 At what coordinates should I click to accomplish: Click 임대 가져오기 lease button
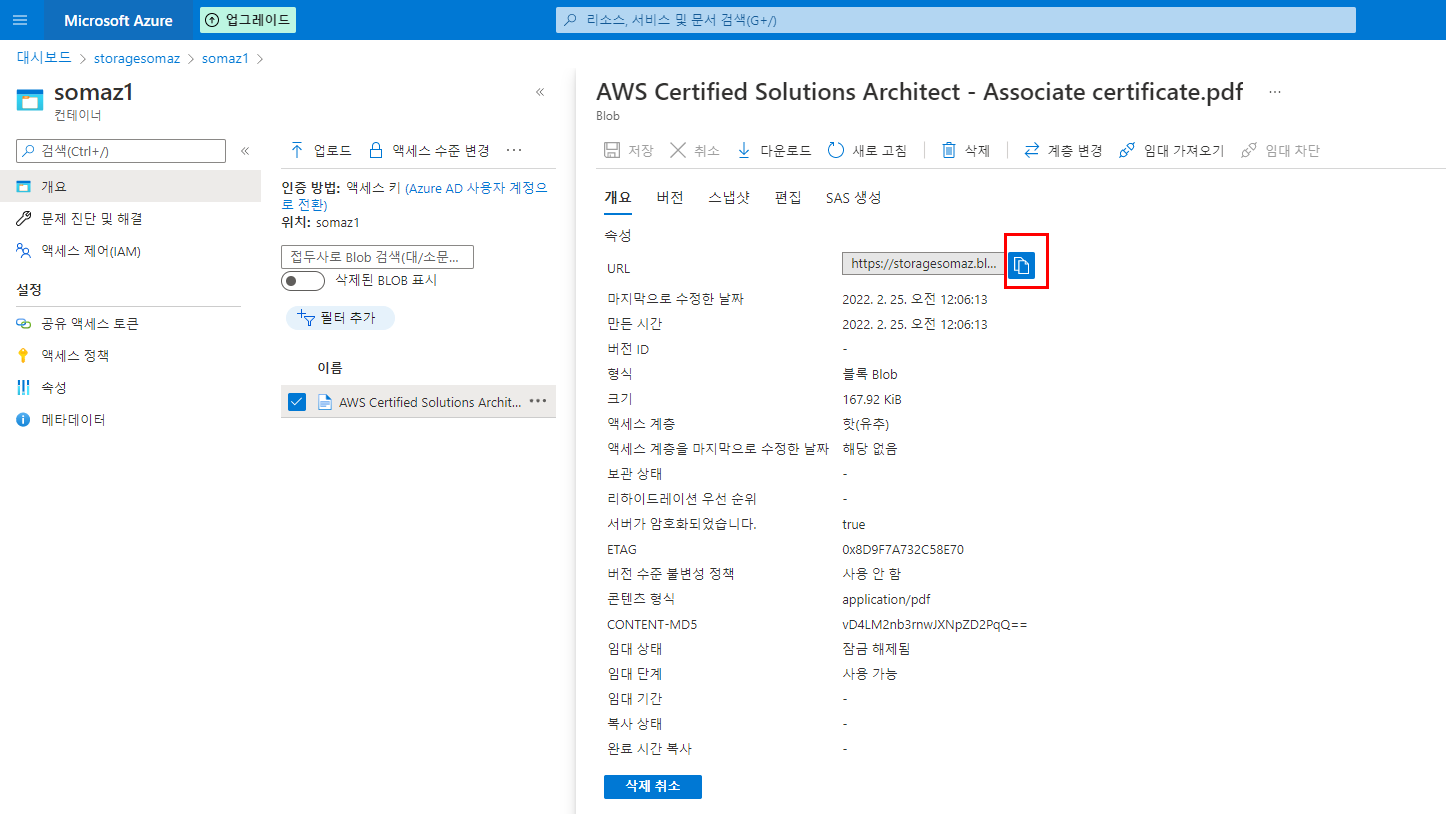click(x=1171, y=151)
